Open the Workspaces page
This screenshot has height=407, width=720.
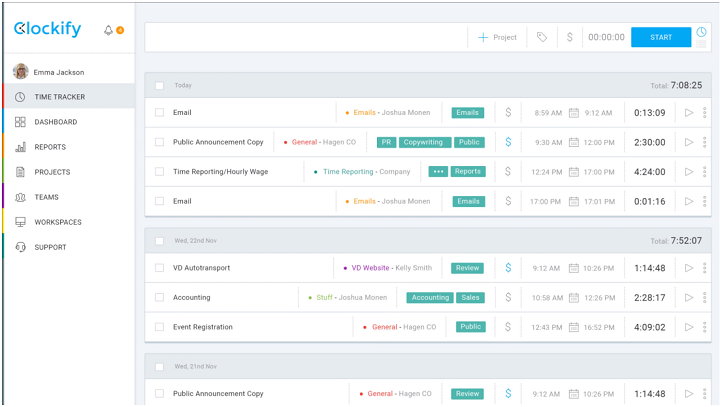[x=69, y=222]
